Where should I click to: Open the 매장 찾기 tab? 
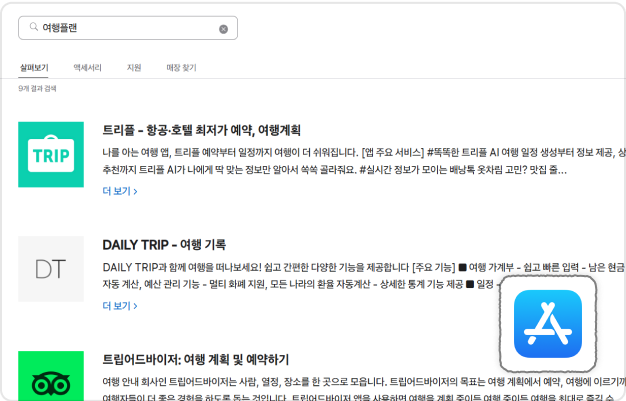coord(181,67)
